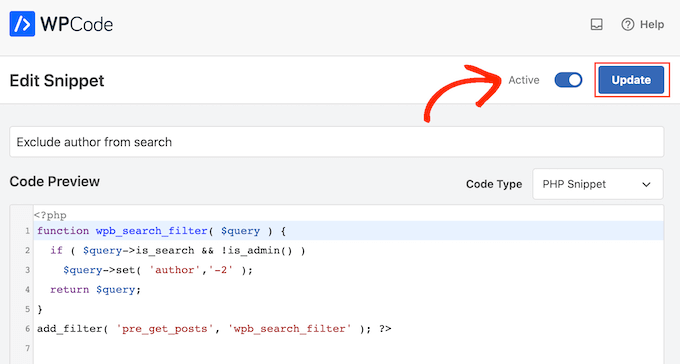The height and width of the screenshot is (364, 680).
Task: Click the '<?php' opening tag line
Action: (50, 215)
